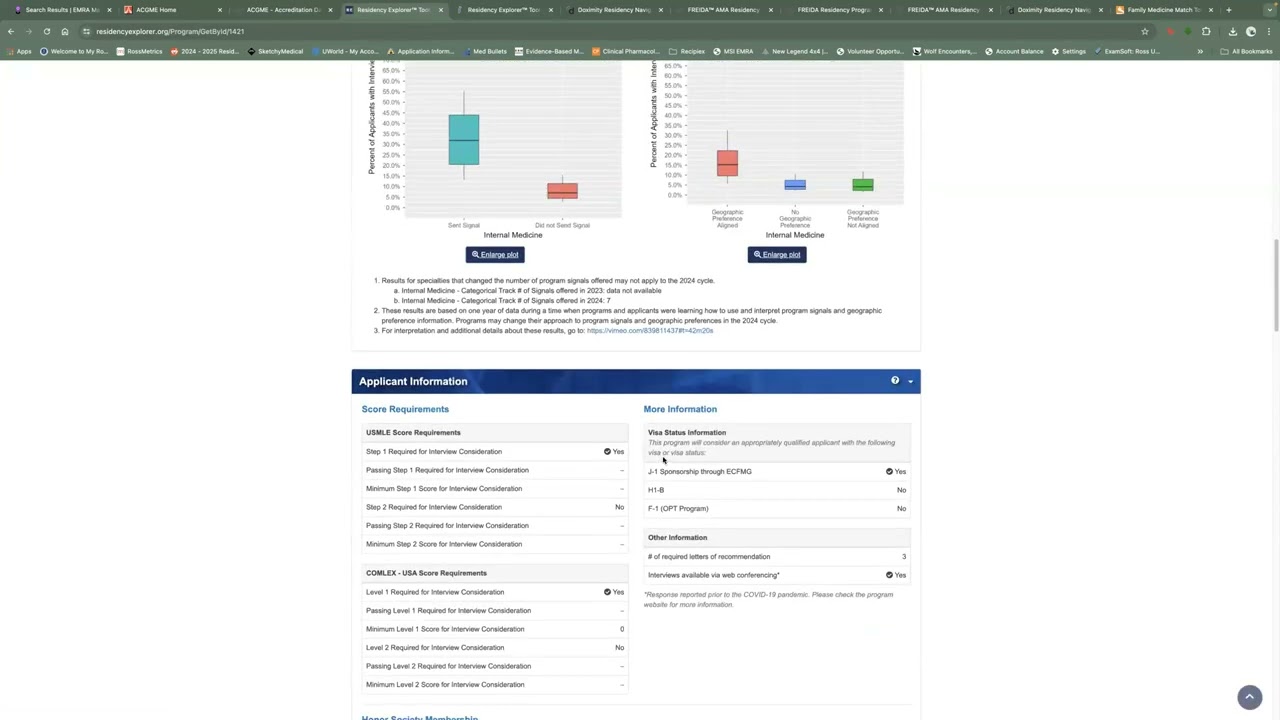
Task: Open the SketchyMedical bookmark
Action: (275, 51)
